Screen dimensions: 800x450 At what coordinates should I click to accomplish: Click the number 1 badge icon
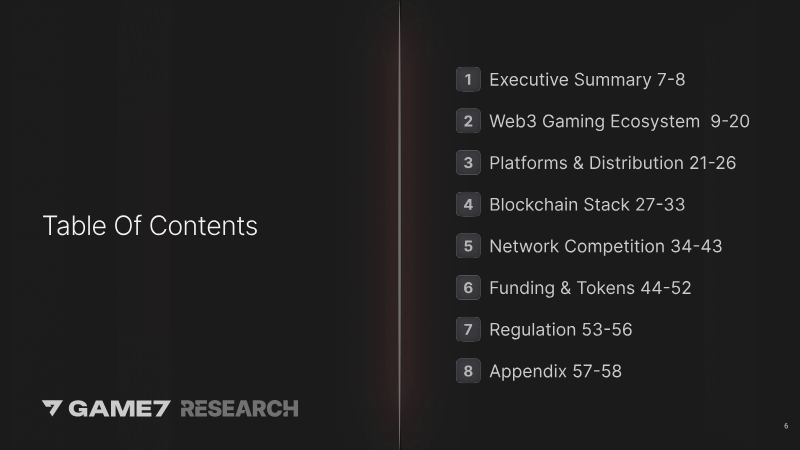click(x=468, y=80)
